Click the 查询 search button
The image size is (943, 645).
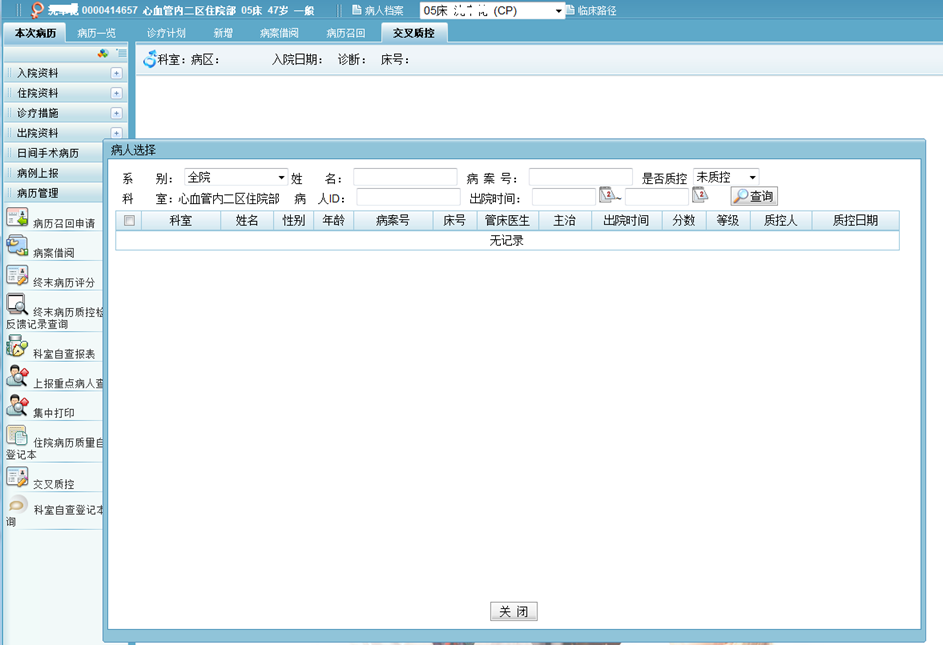point(754,196)
